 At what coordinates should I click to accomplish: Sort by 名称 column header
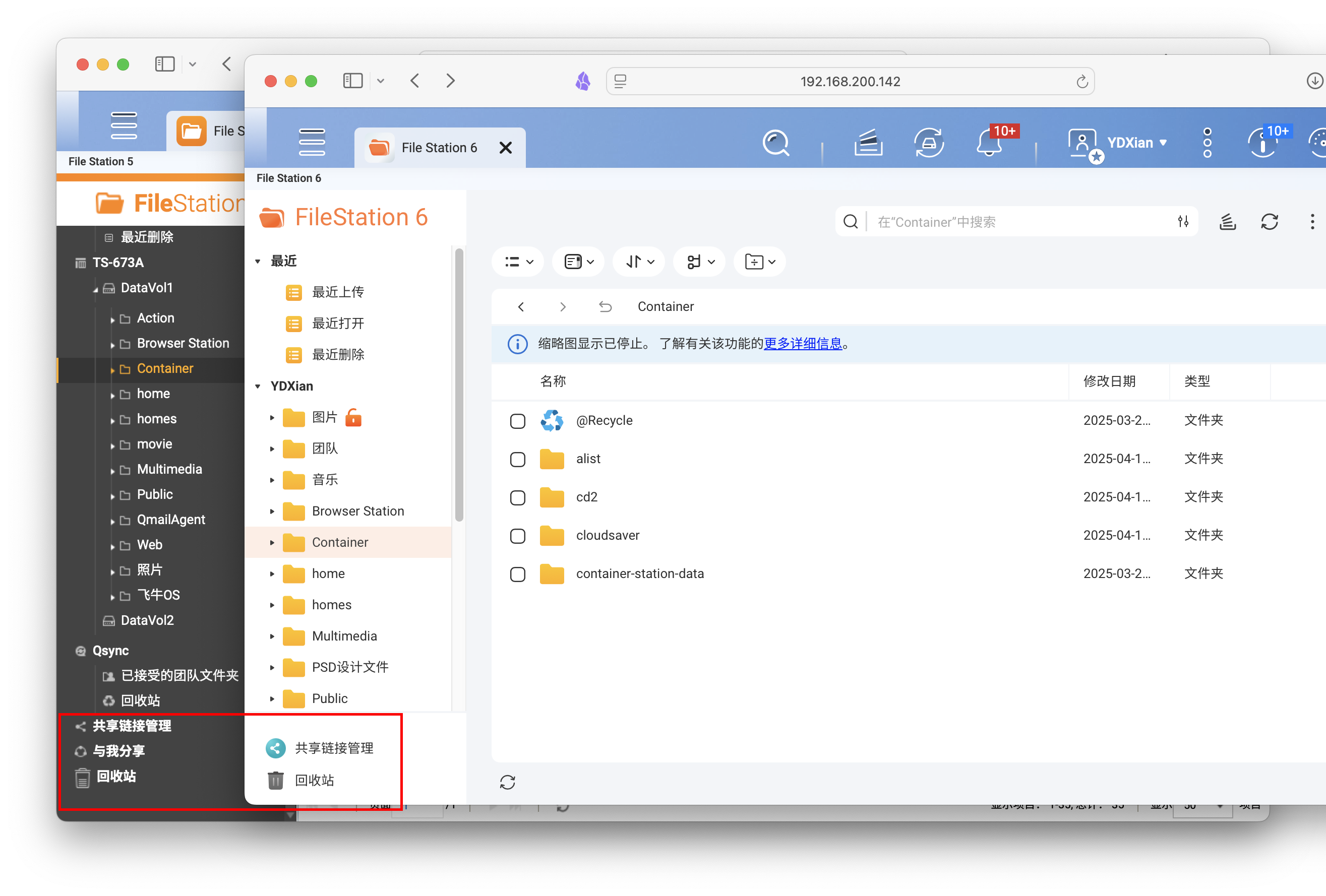(x=552, y=381)
